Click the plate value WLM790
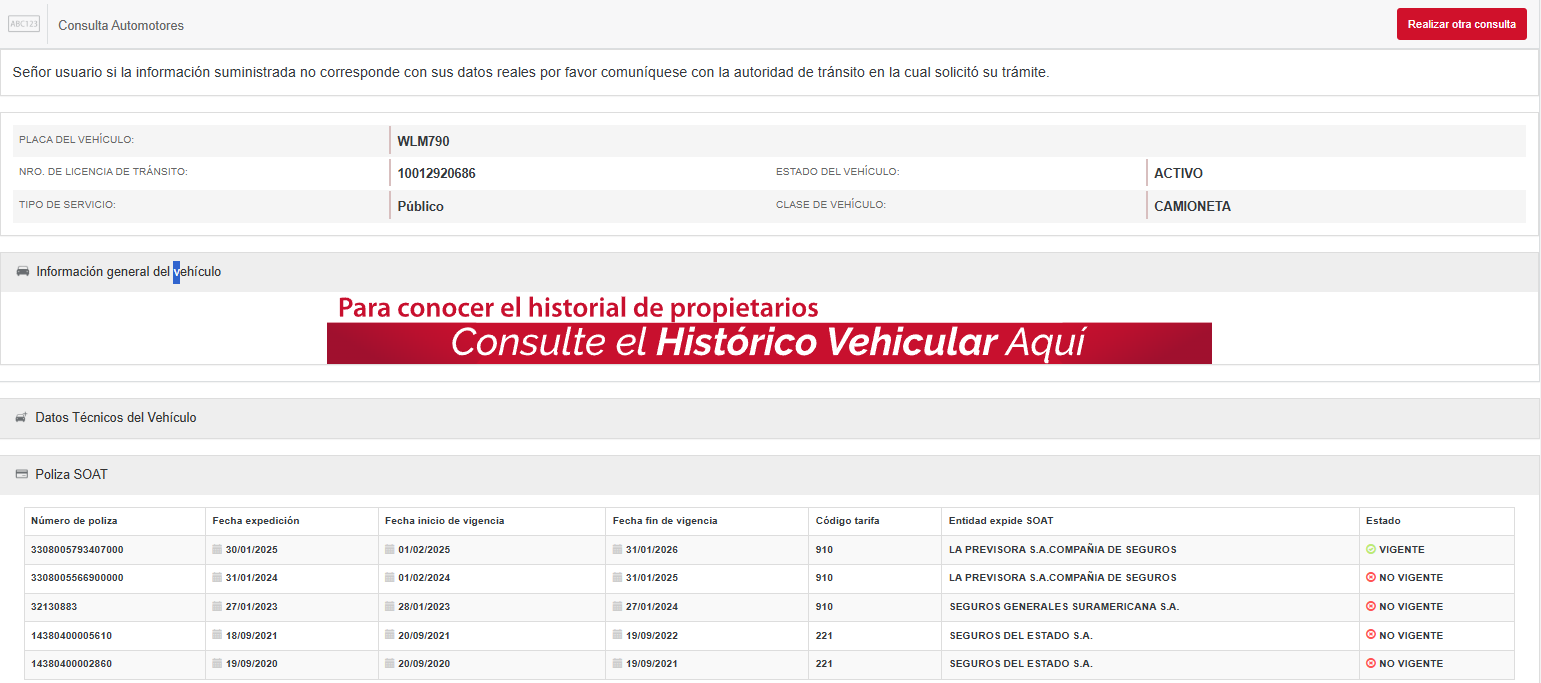 pyautogui.click(x=423, y=141)
